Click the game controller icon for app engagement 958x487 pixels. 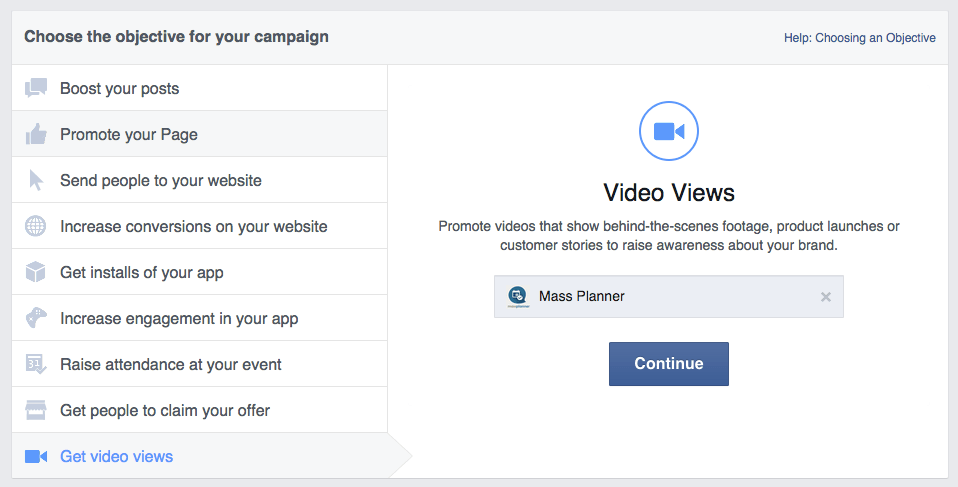click(x=35, y=318)
